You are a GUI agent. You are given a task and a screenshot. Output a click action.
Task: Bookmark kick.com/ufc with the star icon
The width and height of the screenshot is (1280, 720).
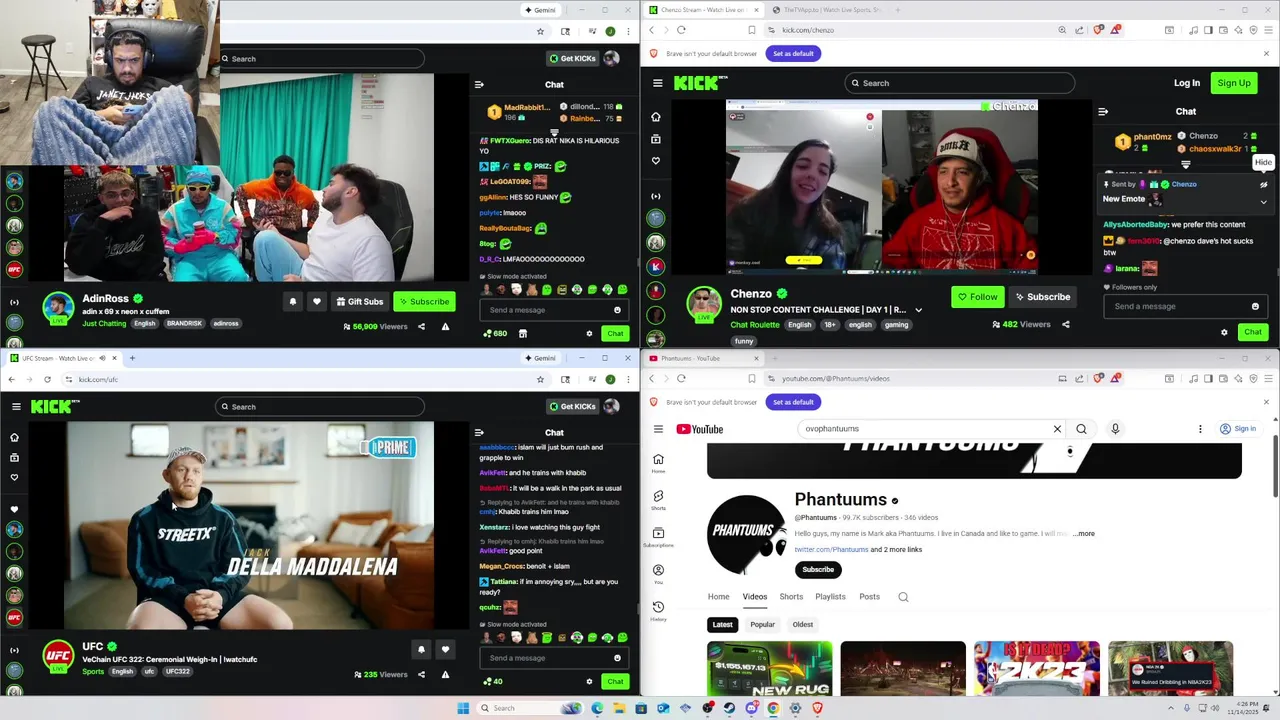click(540, 379)
